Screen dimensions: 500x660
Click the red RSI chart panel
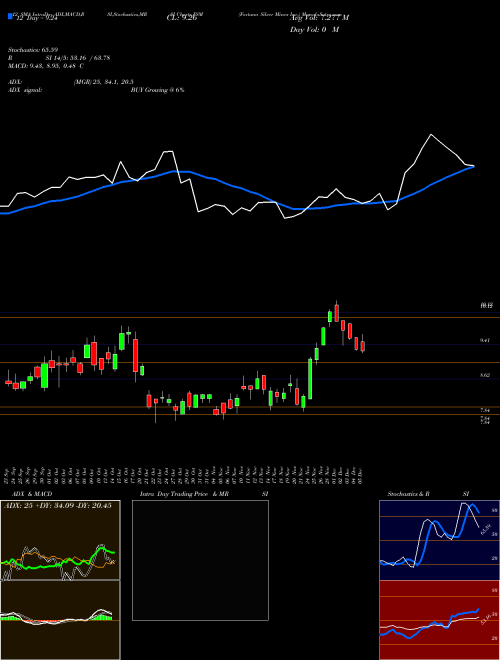pos(439,620)
